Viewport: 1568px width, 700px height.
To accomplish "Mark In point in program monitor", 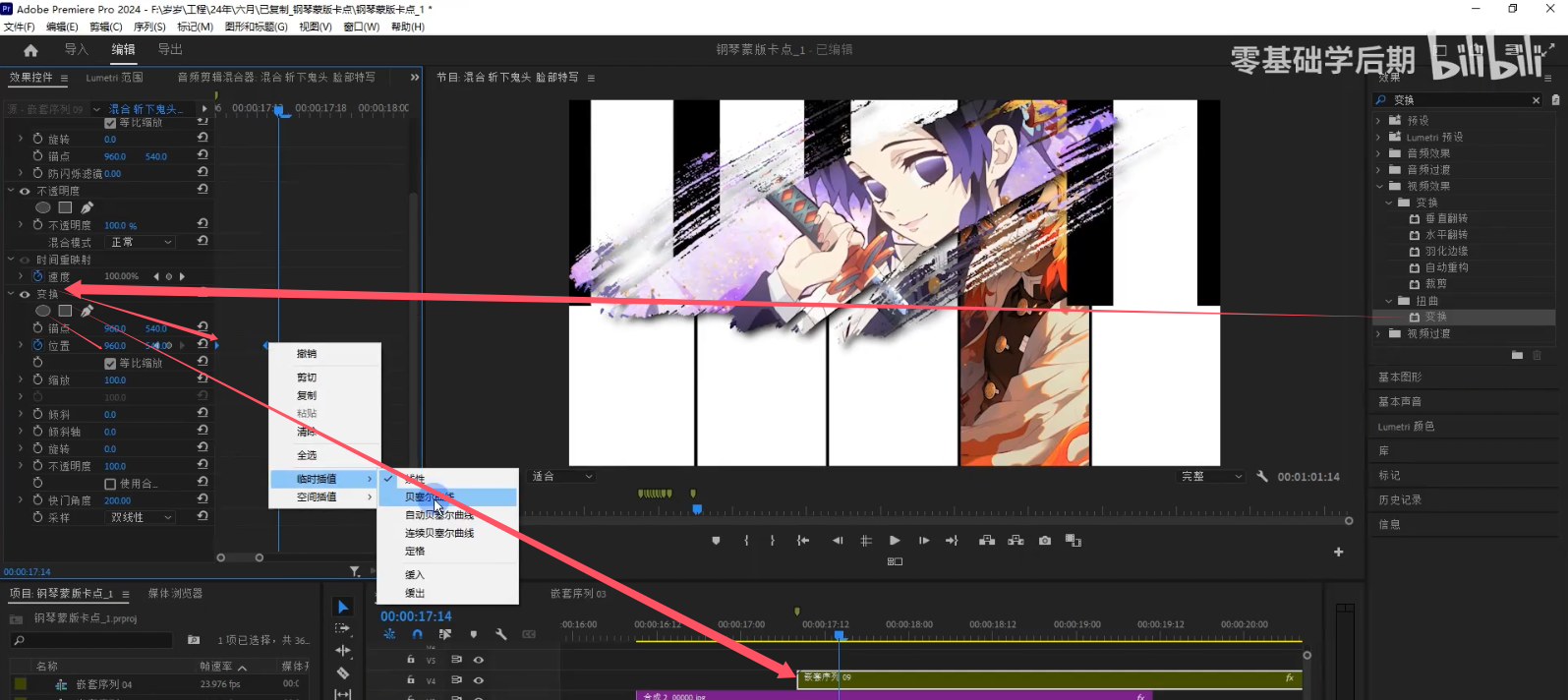I will click(x=747, y=541).
